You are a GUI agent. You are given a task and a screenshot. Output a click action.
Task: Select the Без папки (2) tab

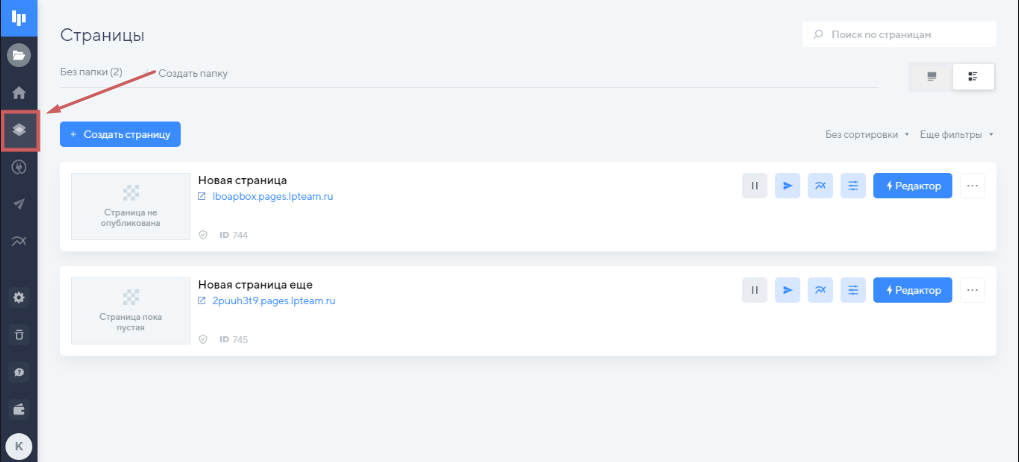(91, 72)
